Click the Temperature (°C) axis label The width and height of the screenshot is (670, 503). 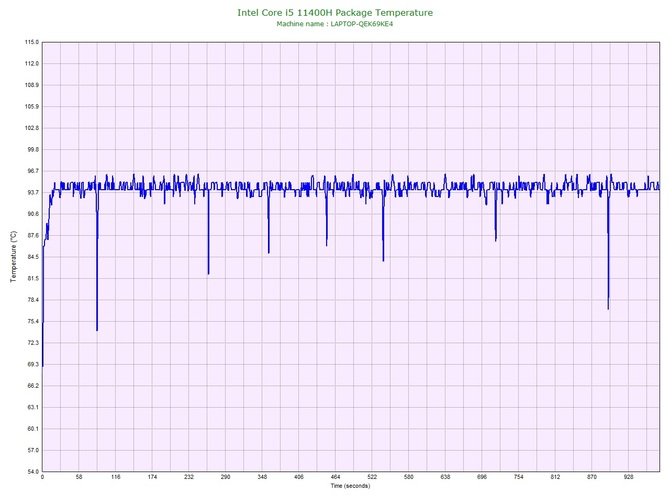[x=14, y=256]
